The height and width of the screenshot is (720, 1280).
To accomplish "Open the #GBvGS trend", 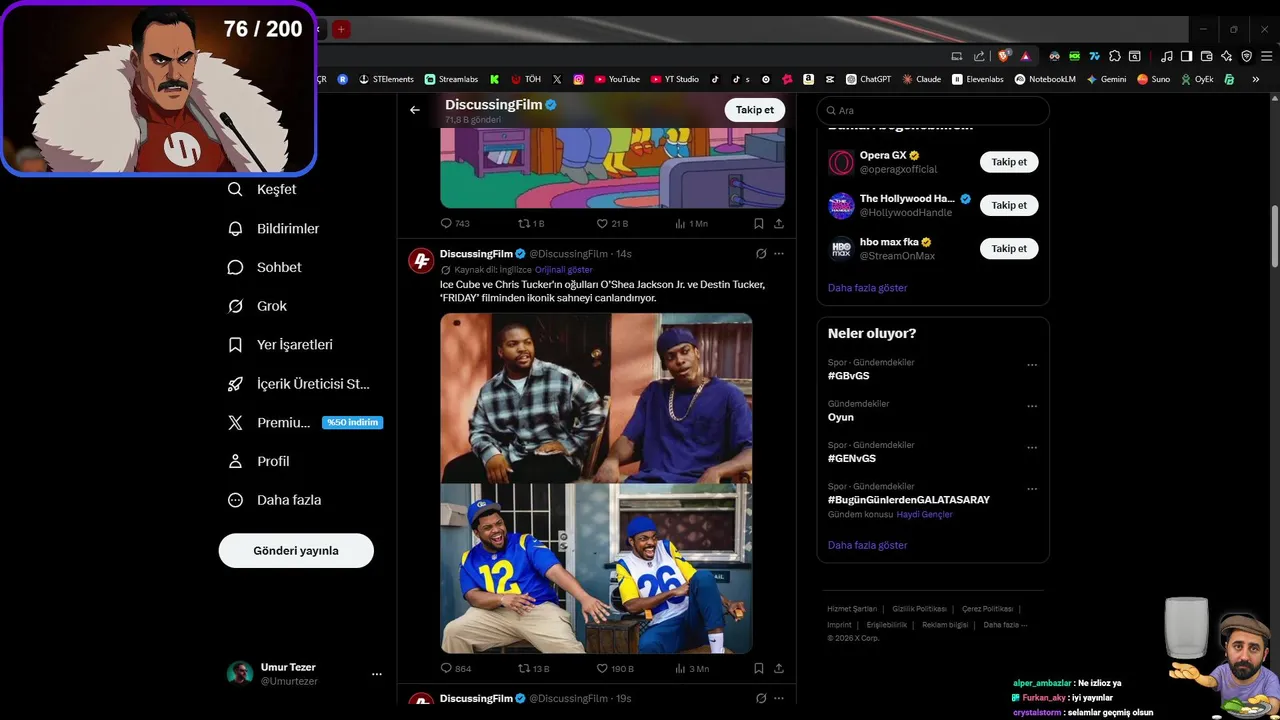I will click(848, 376).
